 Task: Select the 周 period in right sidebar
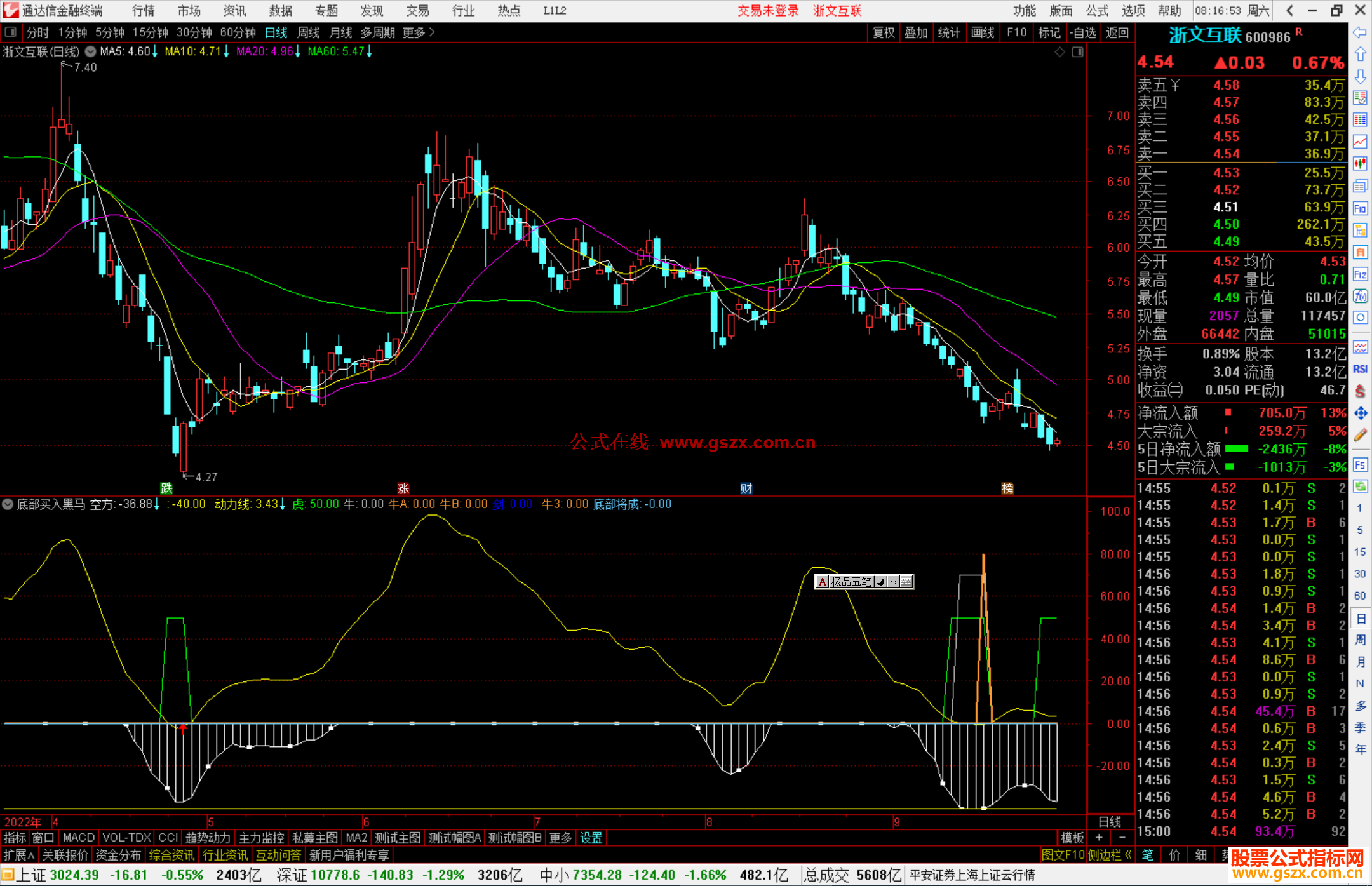click(x=1360, y=640)
